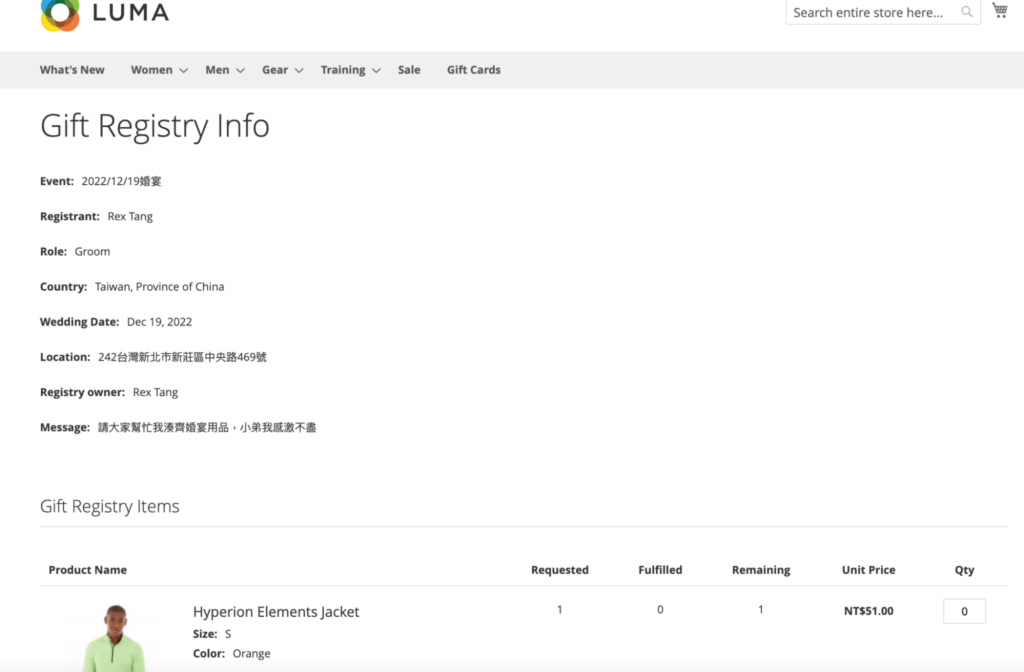Focus the Qty input for the jacket
The image size is (1024, 672).
point(964,611)
